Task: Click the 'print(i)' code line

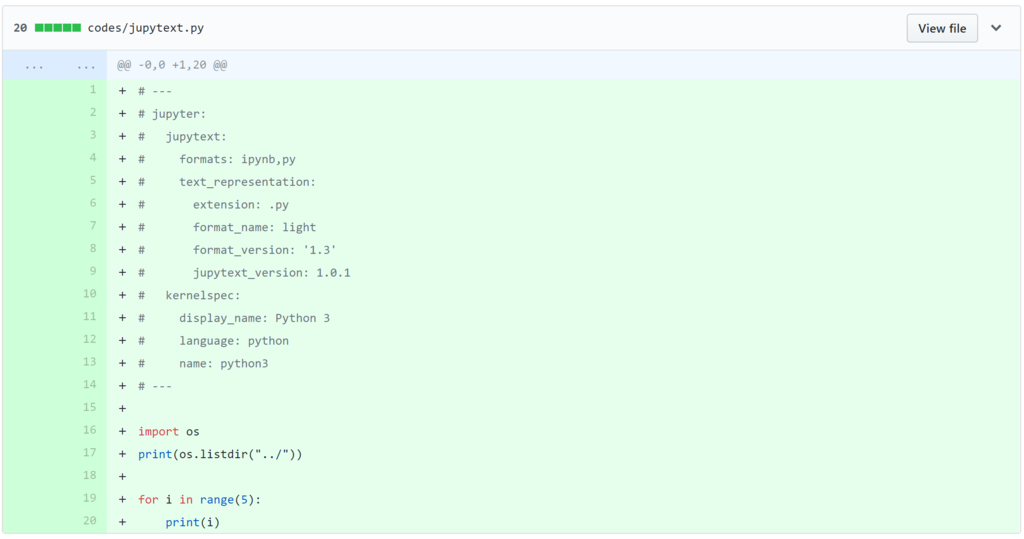Action: (193, 523)
